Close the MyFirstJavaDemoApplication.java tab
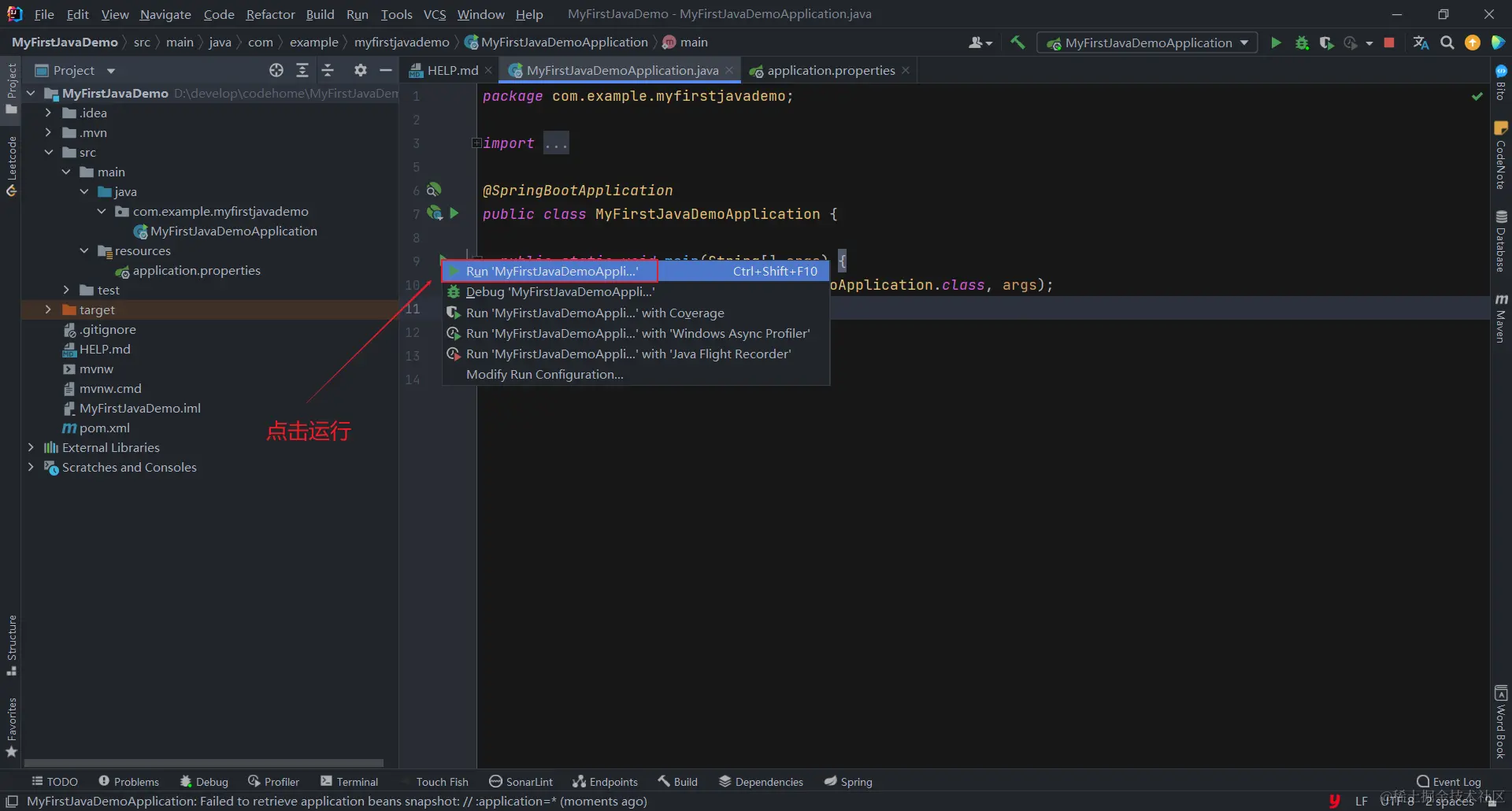The width and height of the screenshot is (1512, 811). (x=729, y=70)
